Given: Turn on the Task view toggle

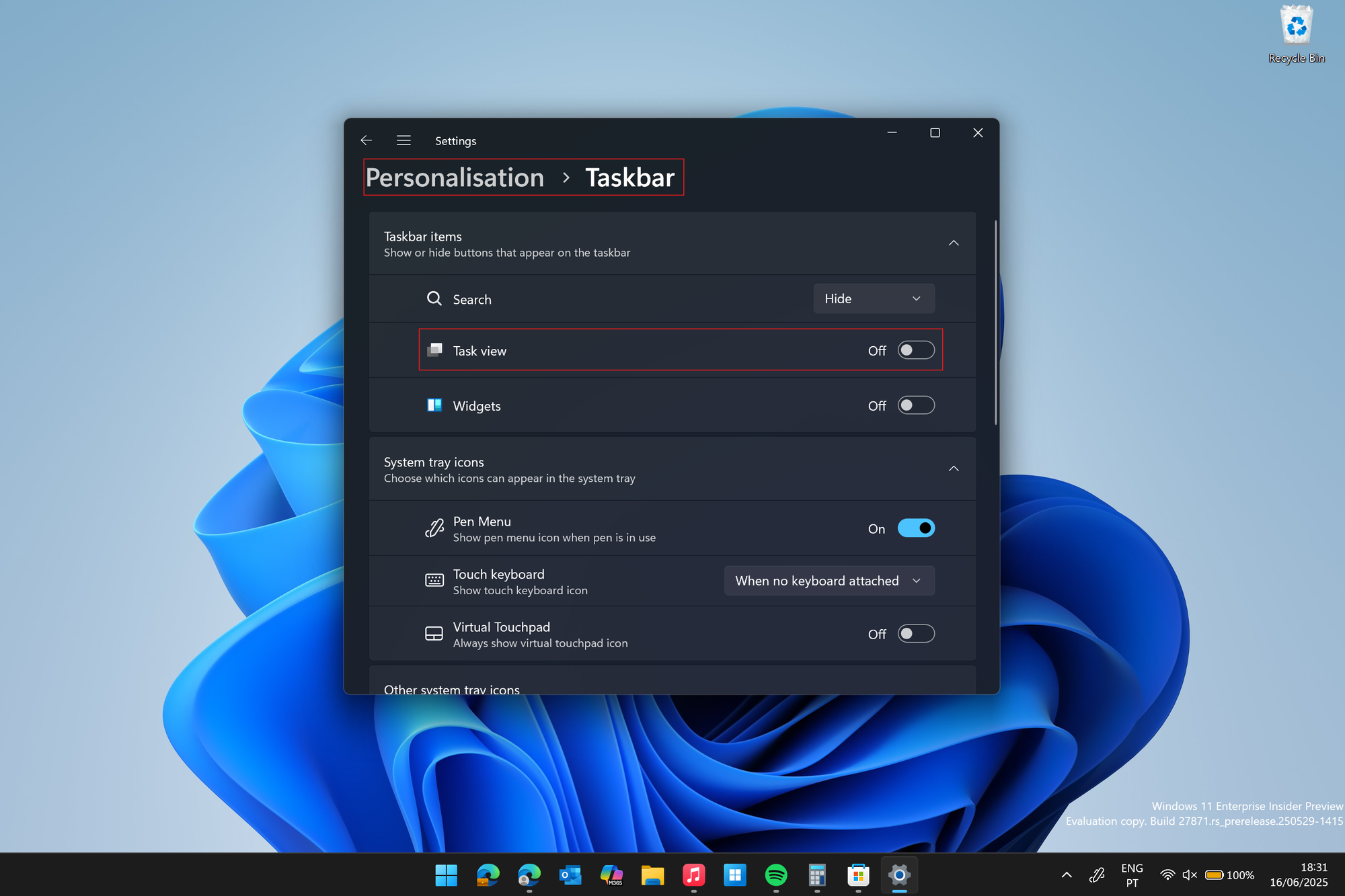Looking at the screenshot, I should pos(916,350).
